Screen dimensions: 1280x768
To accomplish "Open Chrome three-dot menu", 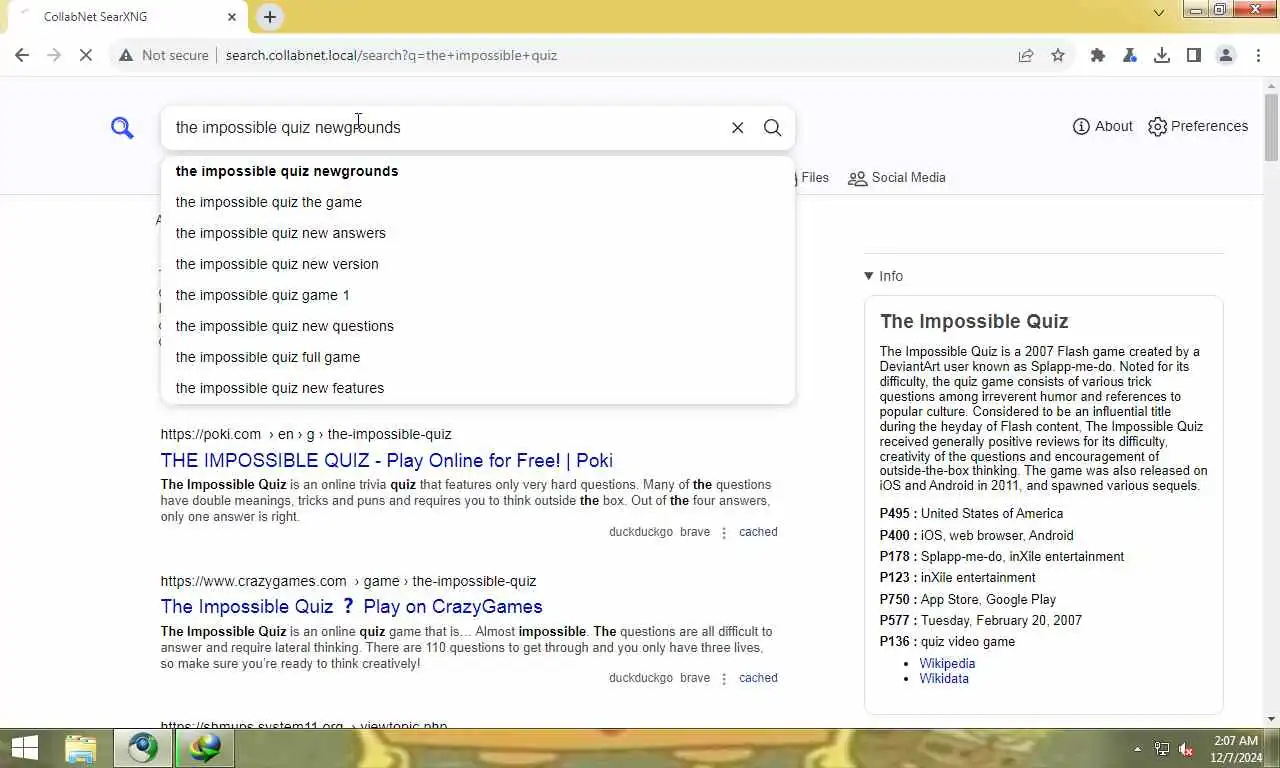I will pyautogui.click(x=1258, y=55).
